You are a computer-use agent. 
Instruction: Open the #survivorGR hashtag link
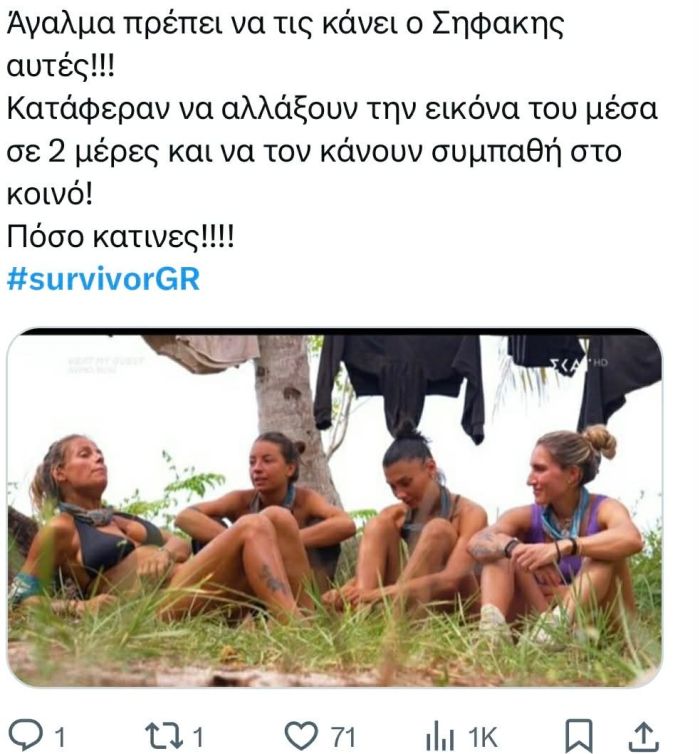(x=103, y=278)
